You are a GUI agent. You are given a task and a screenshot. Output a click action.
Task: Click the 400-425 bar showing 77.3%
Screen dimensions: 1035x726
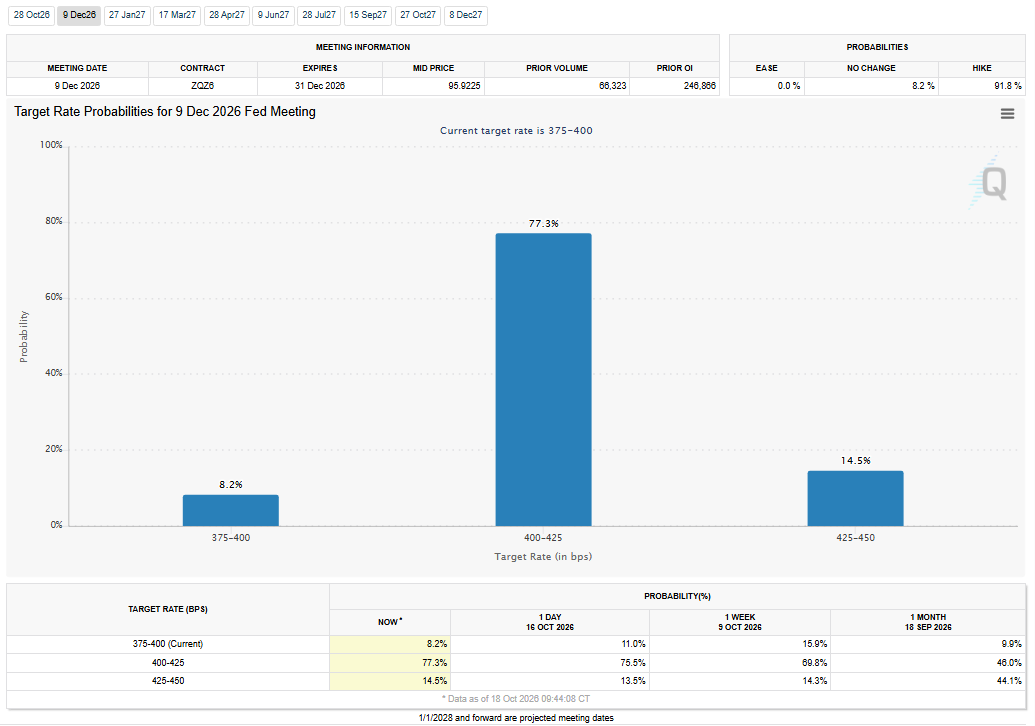543,380
